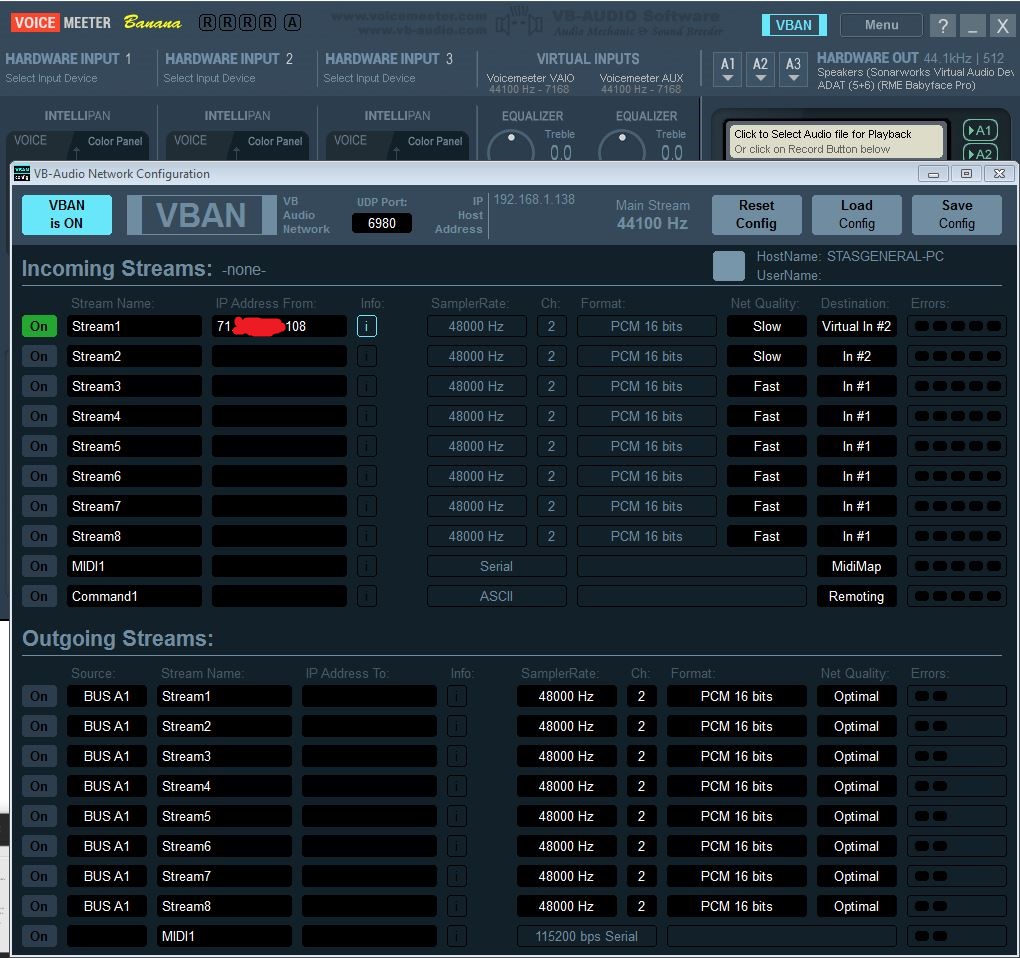Viewport: 1020px width, 958px height.
Task: Click Hardware Input 2 Intellipan voice pad
Action: coord(236,144)
